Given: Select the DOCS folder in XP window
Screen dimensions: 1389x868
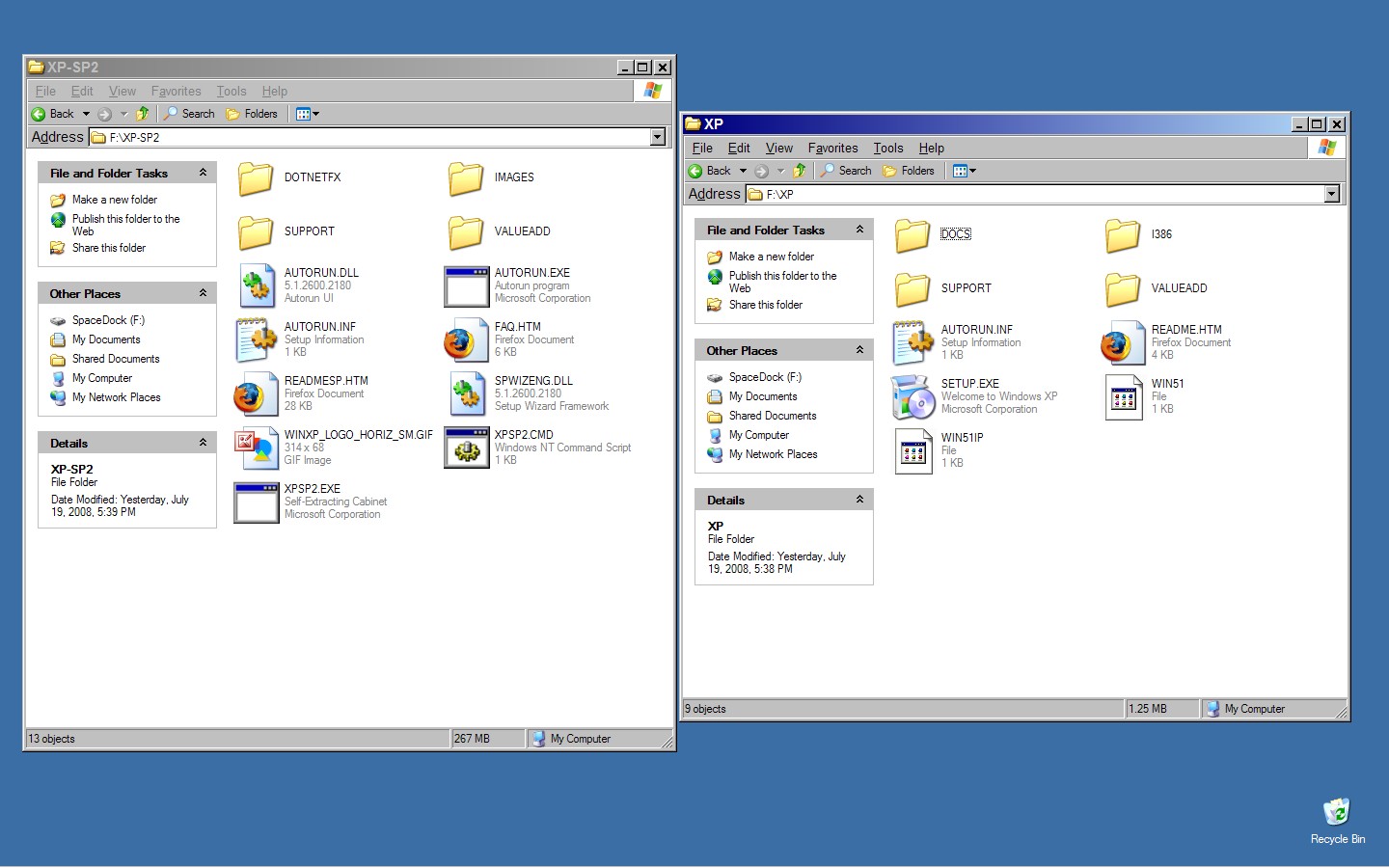Looking at the screenshot, I should [x=912, y=235].
